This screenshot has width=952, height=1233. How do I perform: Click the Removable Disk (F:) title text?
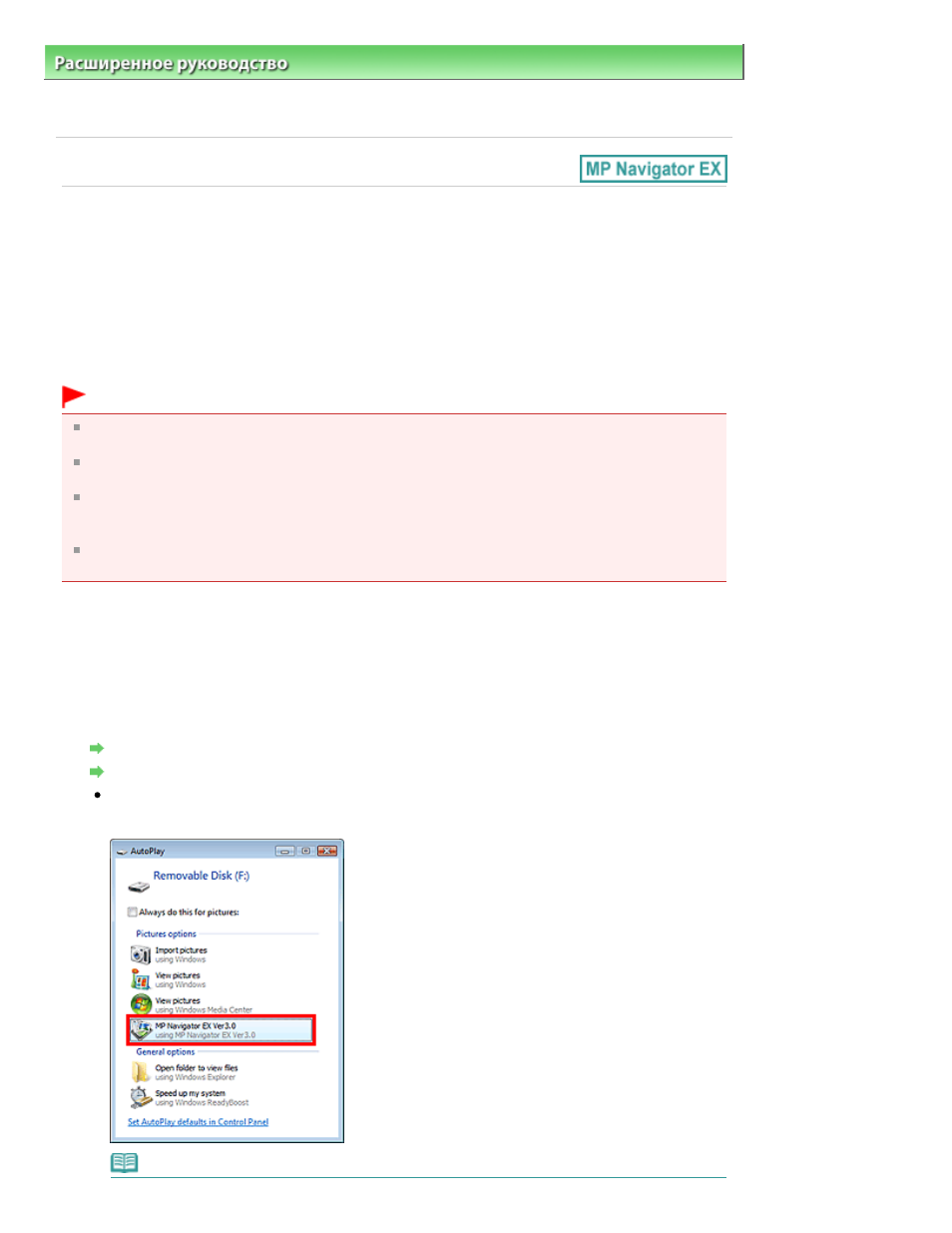tap(202, 876)
